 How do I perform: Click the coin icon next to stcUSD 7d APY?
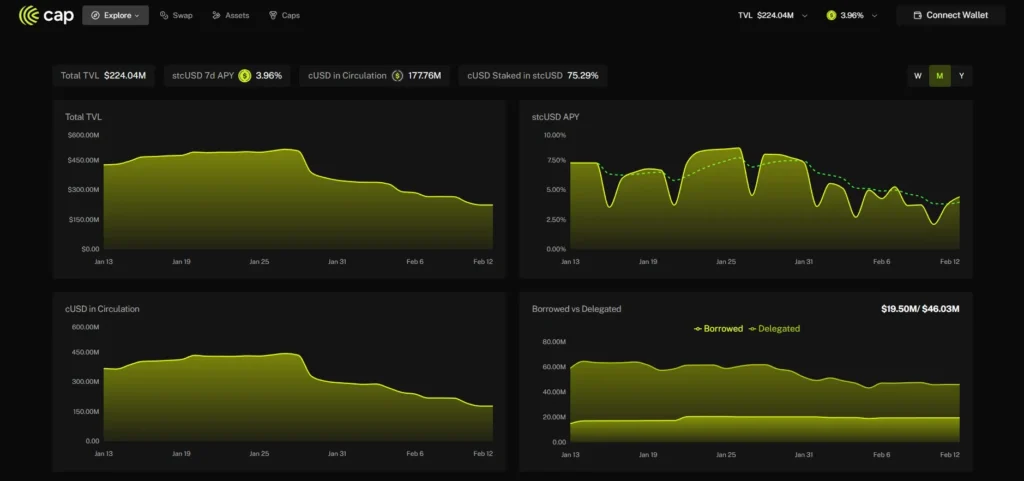244,75
